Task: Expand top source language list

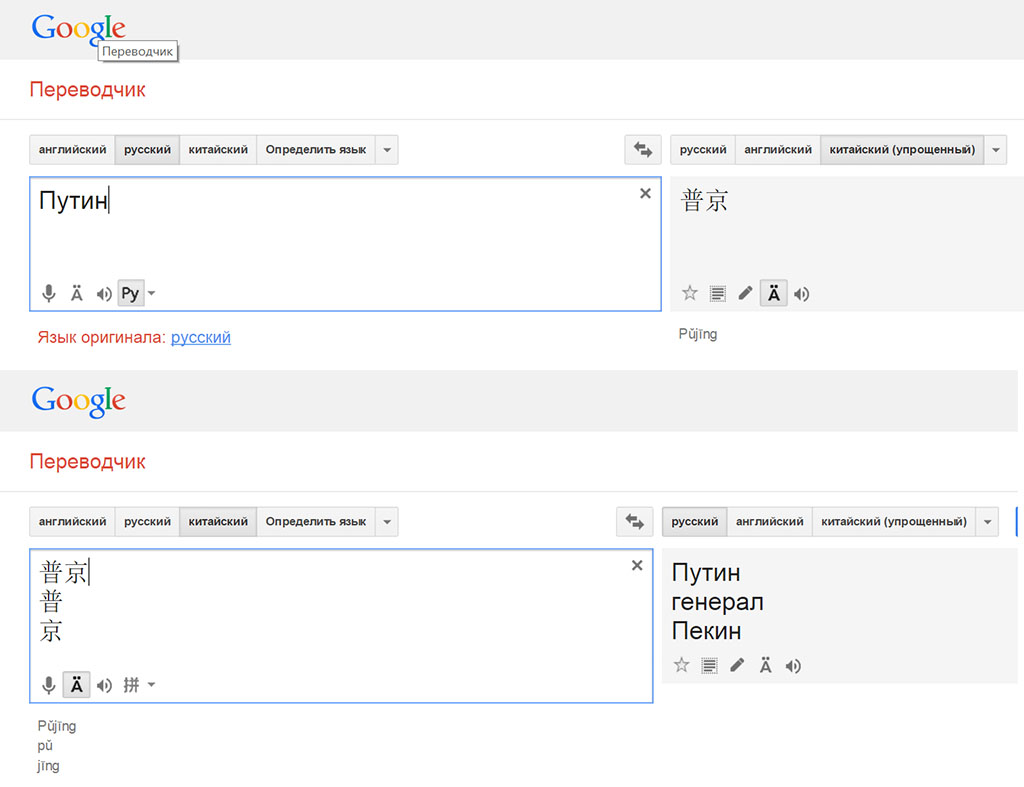Action: tap(387, 150)
